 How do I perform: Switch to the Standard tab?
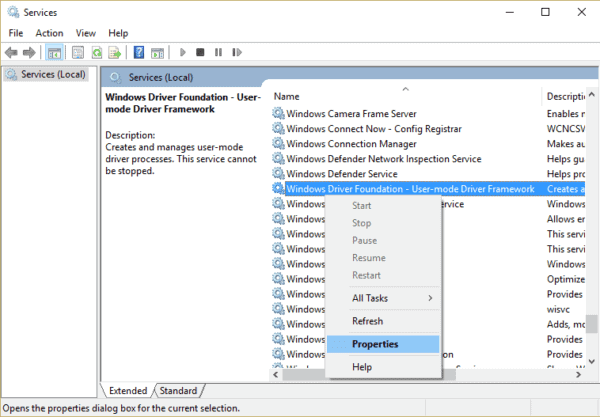click(178, 390)
